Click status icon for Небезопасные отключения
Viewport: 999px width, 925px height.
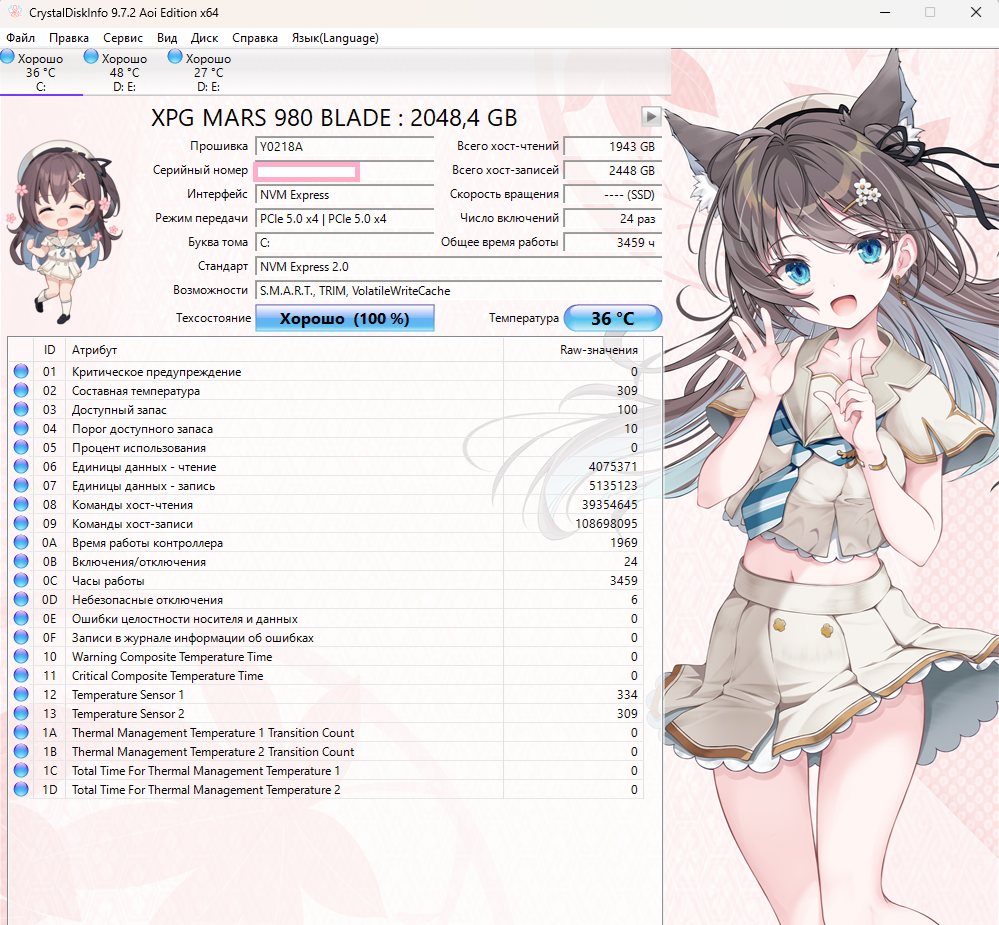pos(21,599)
